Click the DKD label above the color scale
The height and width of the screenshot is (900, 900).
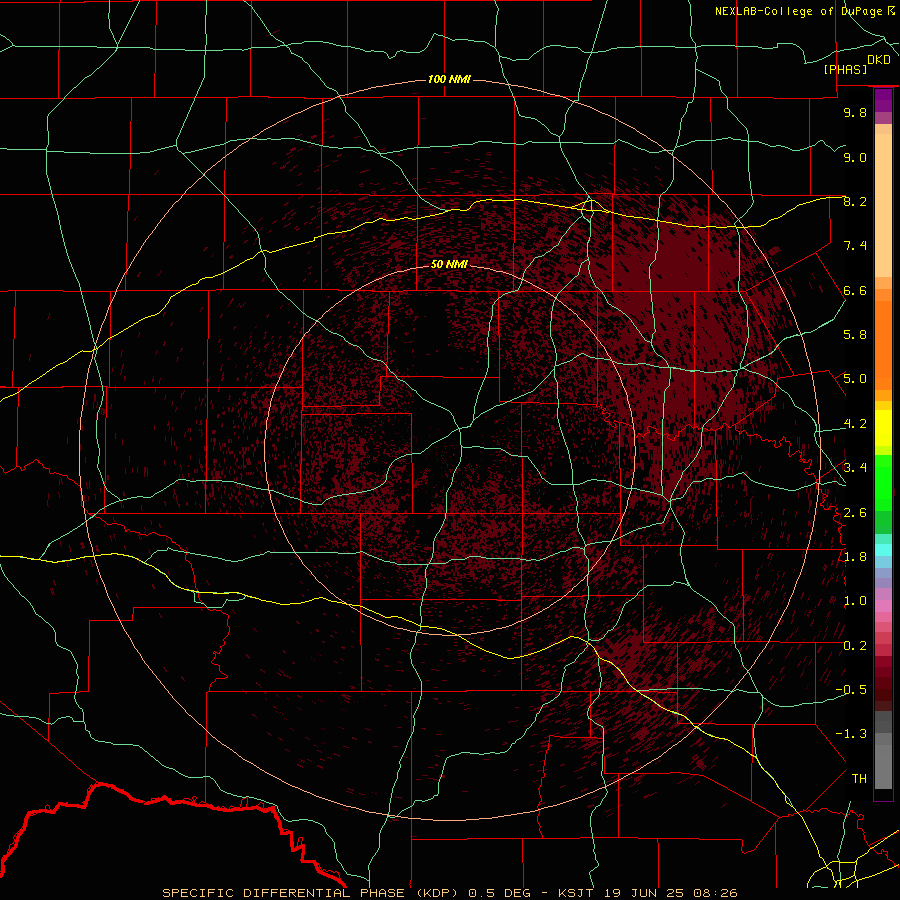click(879, 60)
